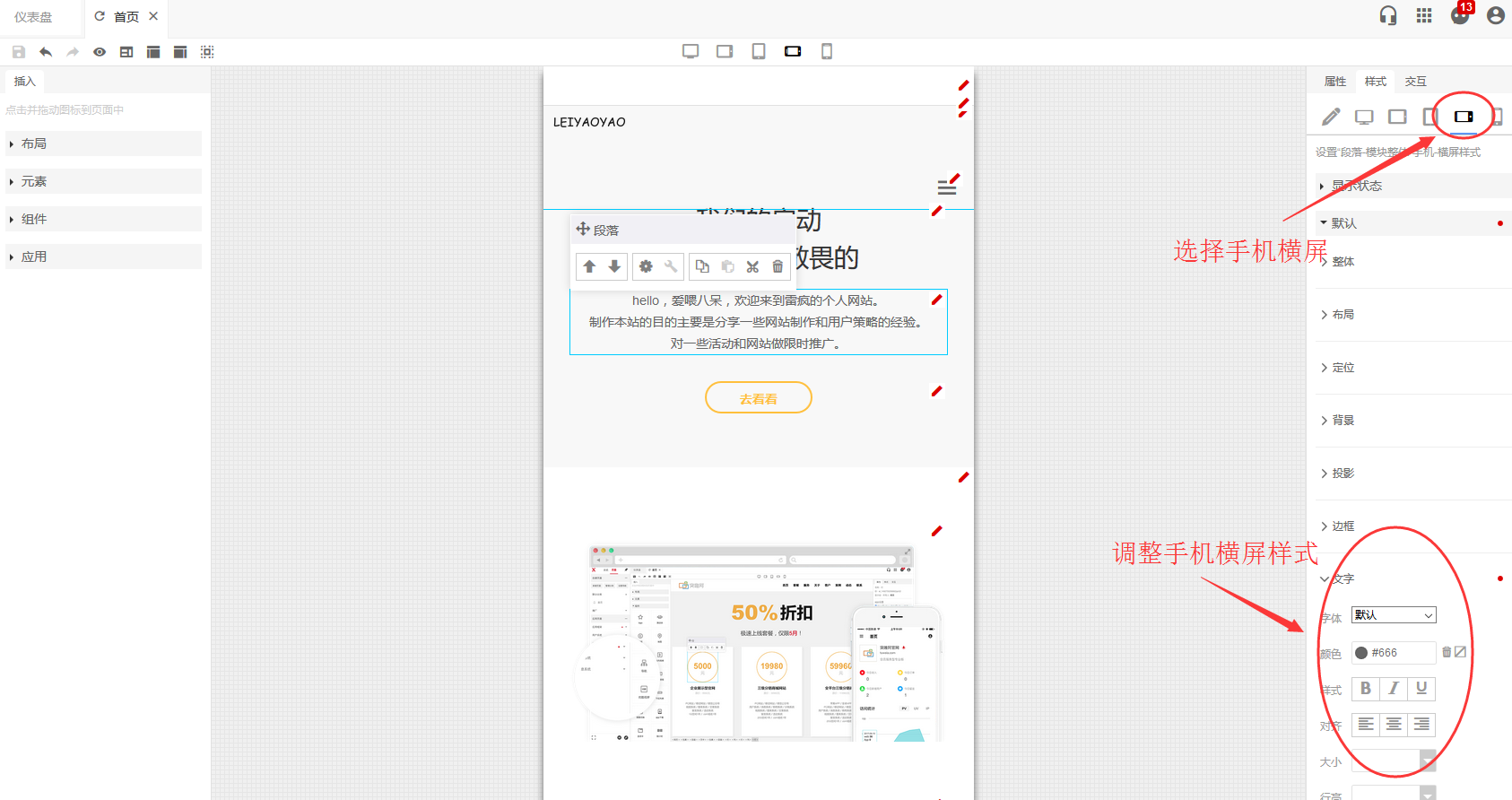Click the LEIYAOYAO site logo text
The width and height of the screenshot is (1512, 800).
tap(589, 122)
